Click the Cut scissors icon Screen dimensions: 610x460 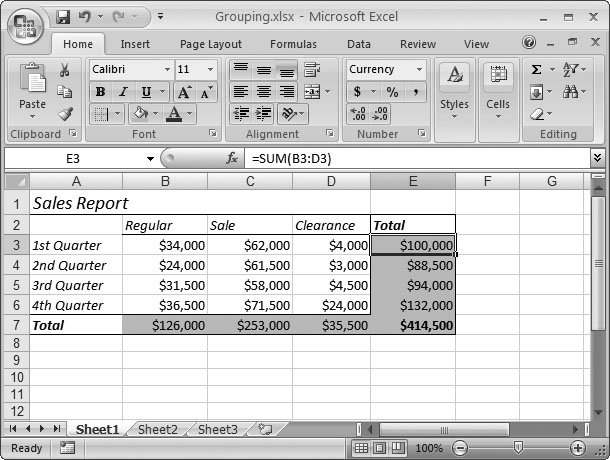point(65,70)
